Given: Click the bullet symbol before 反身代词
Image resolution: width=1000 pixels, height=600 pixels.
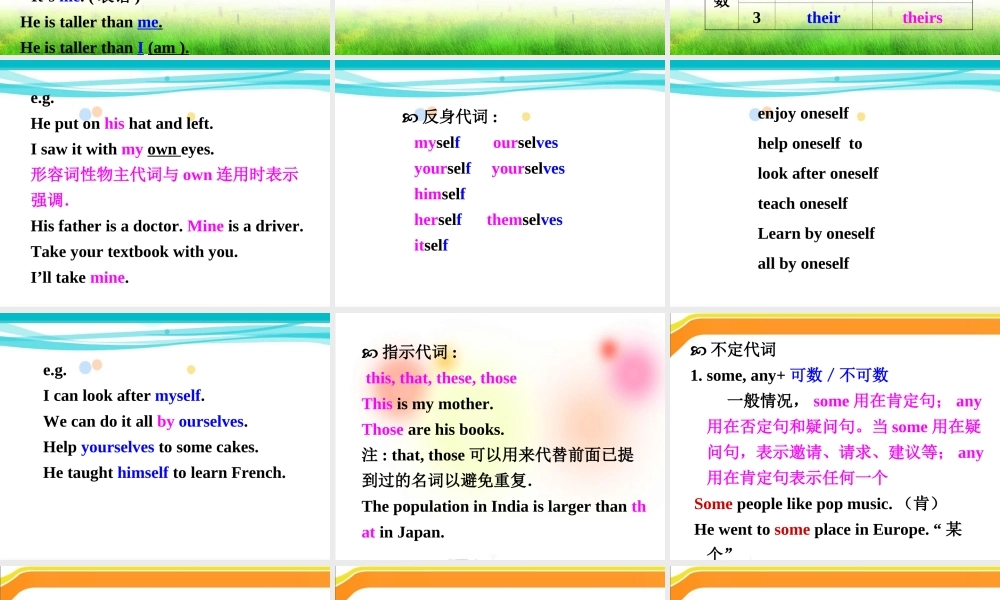Looking at the screenshot, I should pyautogui.click(x=410, y=118).
